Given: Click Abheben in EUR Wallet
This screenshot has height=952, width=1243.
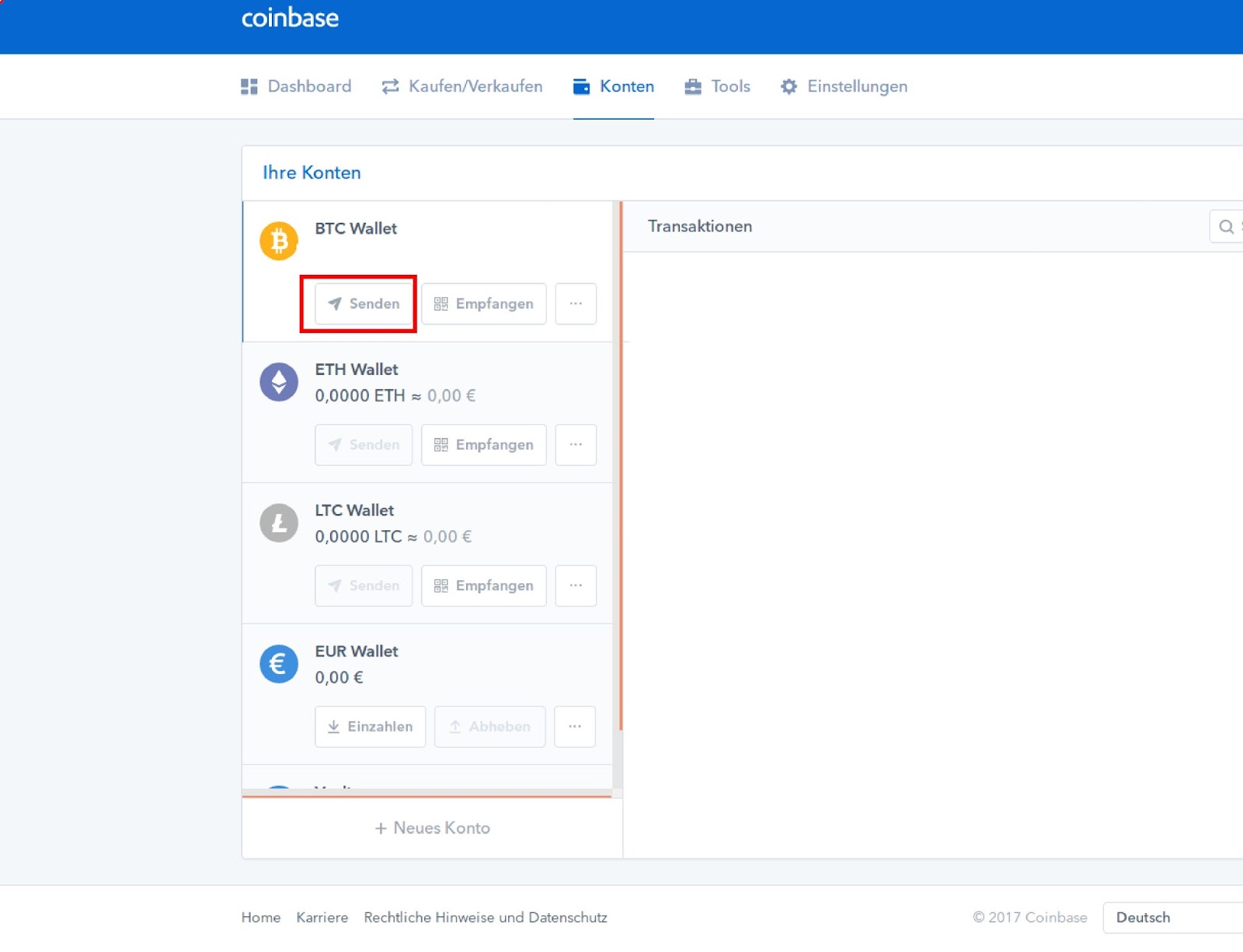Looking at the screenshot, I should click(x=490, y=727).
